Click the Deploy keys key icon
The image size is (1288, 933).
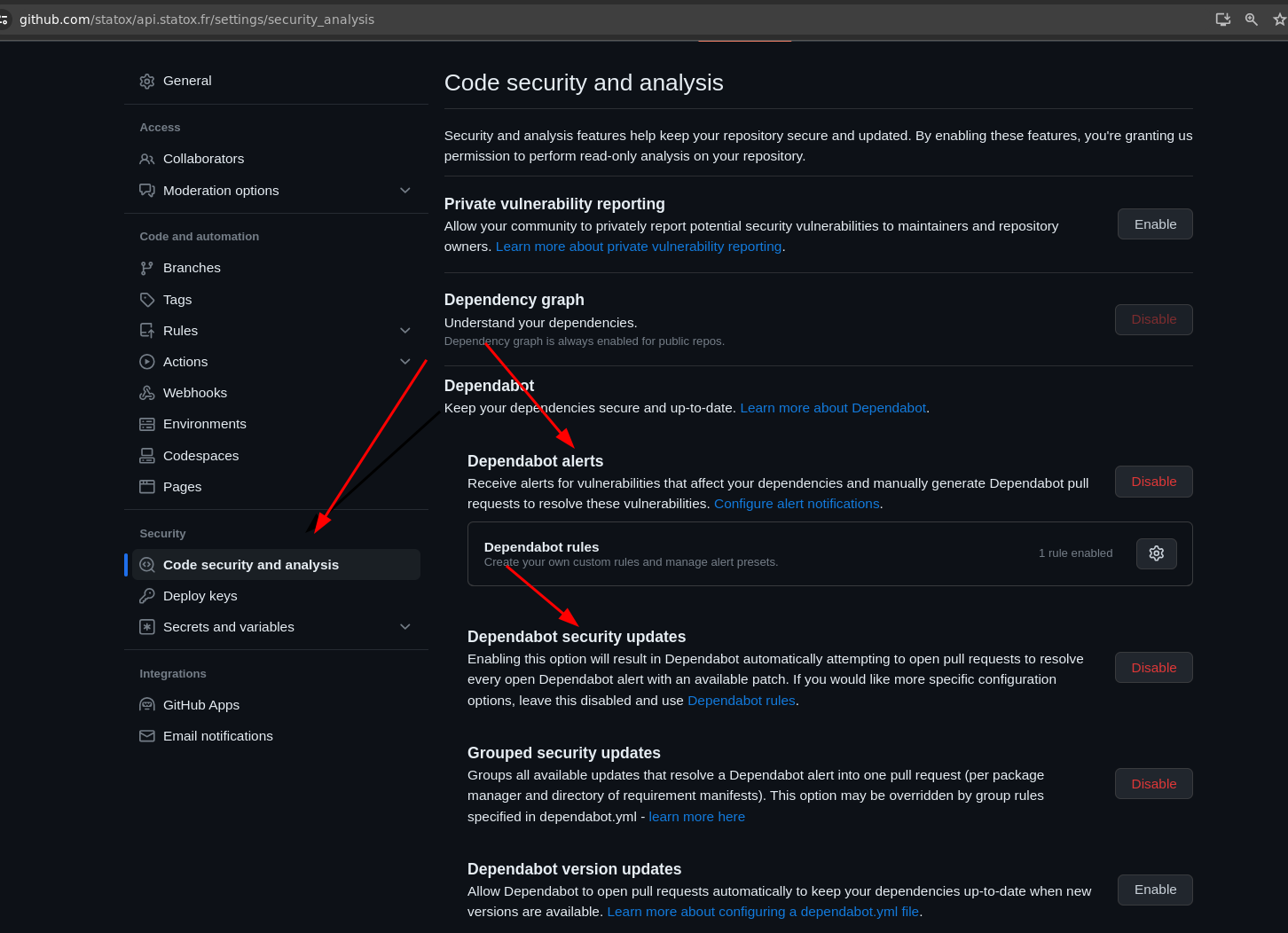[x=147, y=596]
